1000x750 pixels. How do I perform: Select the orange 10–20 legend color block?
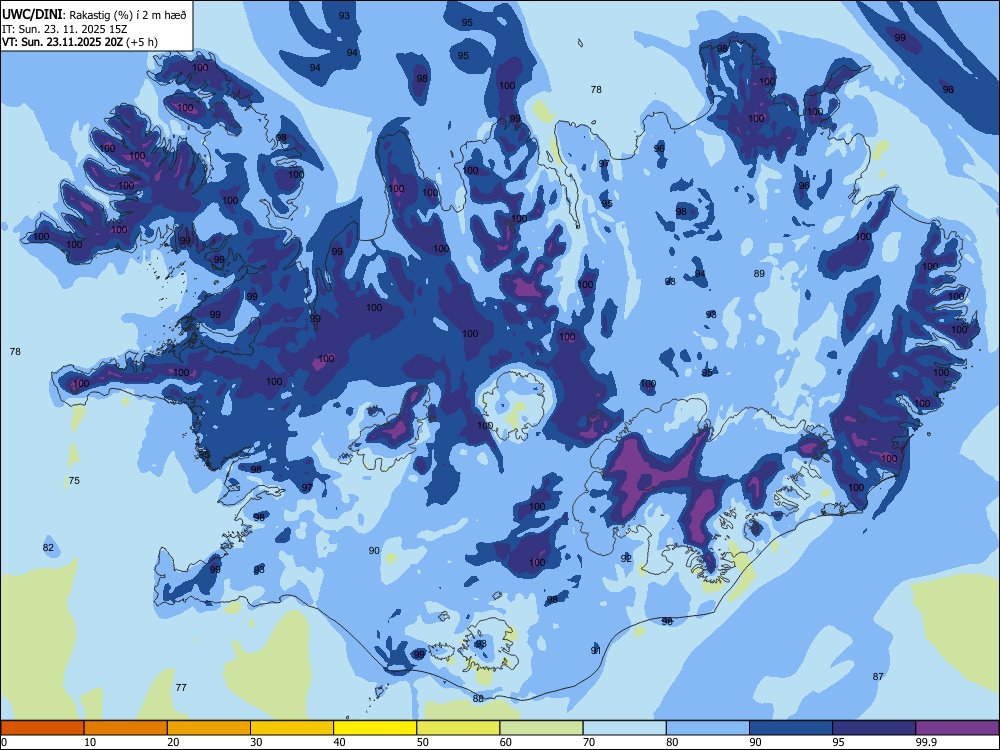(x=126, y=728)
